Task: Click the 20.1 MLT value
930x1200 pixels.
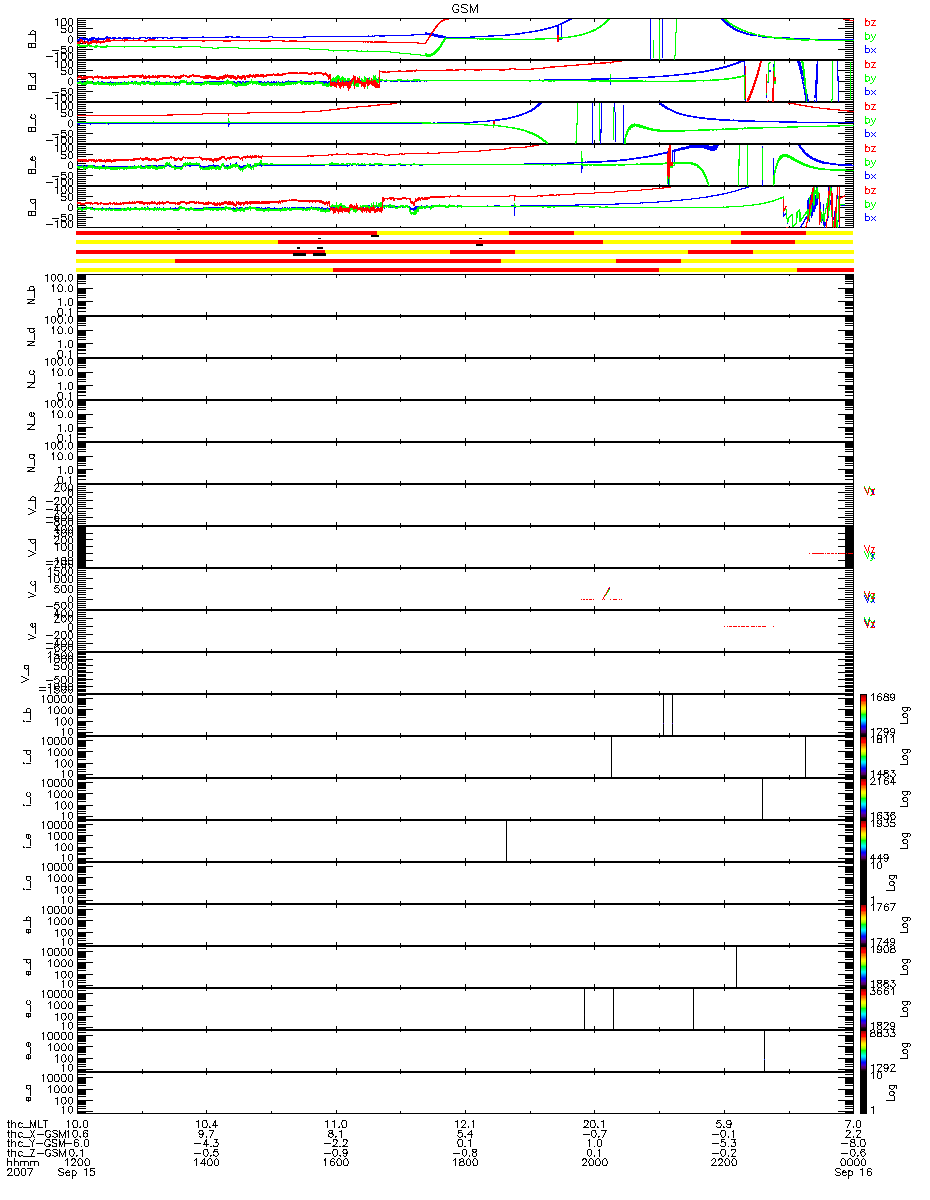Action: pyautogui.click(x=594, y=1124)
